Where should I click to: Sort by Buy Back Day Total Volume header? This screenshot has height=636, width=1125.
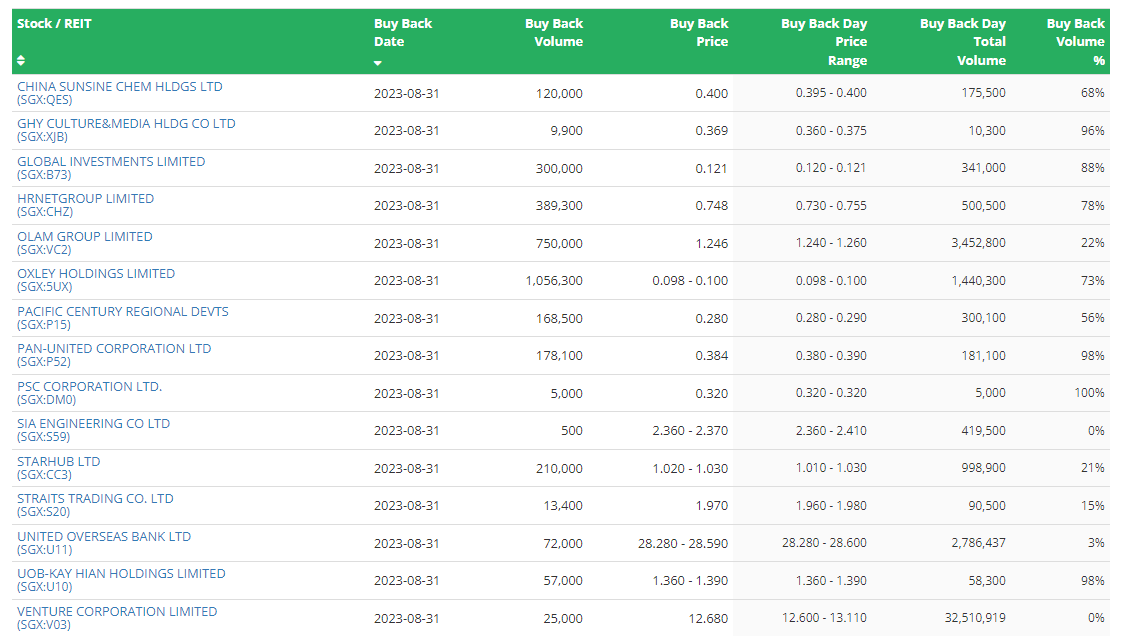[x=962, y=42]
